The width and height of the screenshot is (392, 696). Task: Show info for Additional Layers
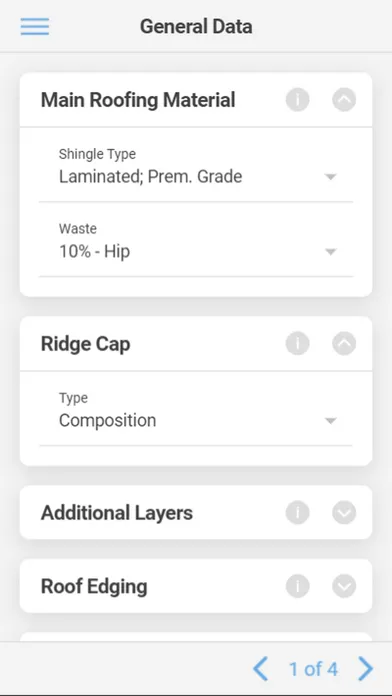[x=297, y=513]
